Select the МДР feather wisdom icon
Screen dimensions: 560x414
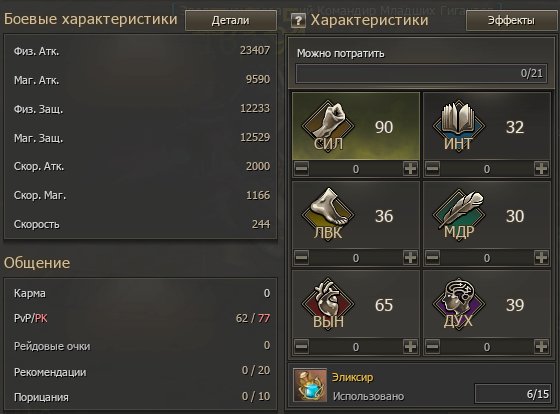(x=459, y=214)
